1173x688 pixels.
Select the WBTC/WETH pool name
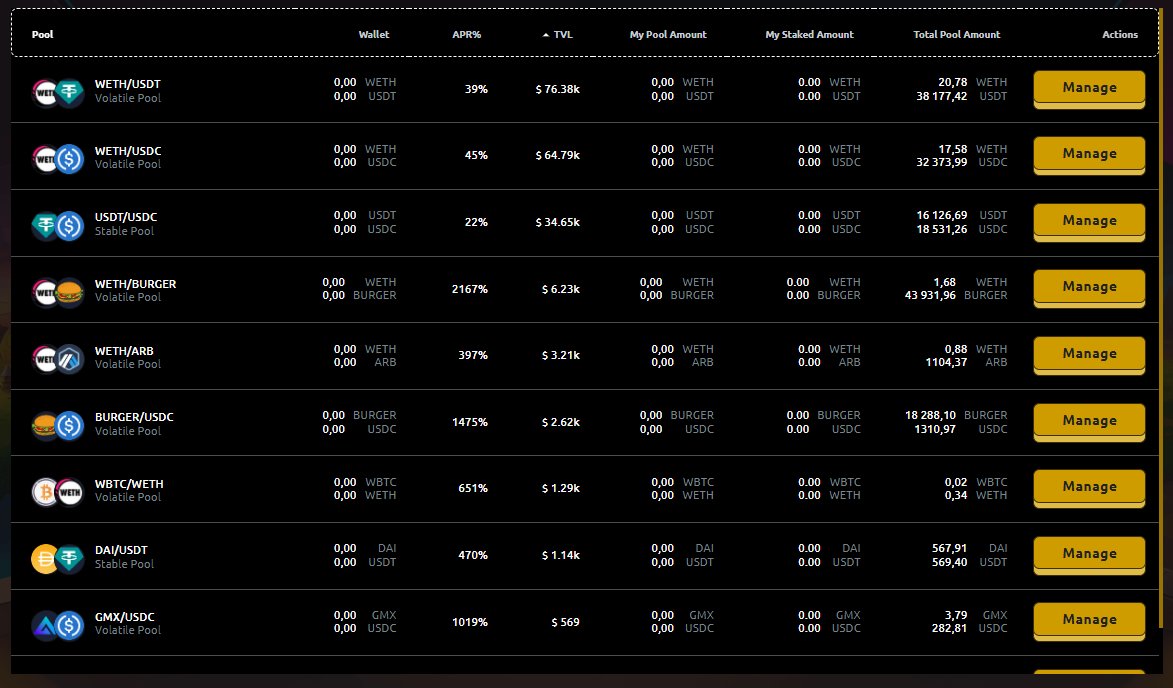tap(129, 484)
